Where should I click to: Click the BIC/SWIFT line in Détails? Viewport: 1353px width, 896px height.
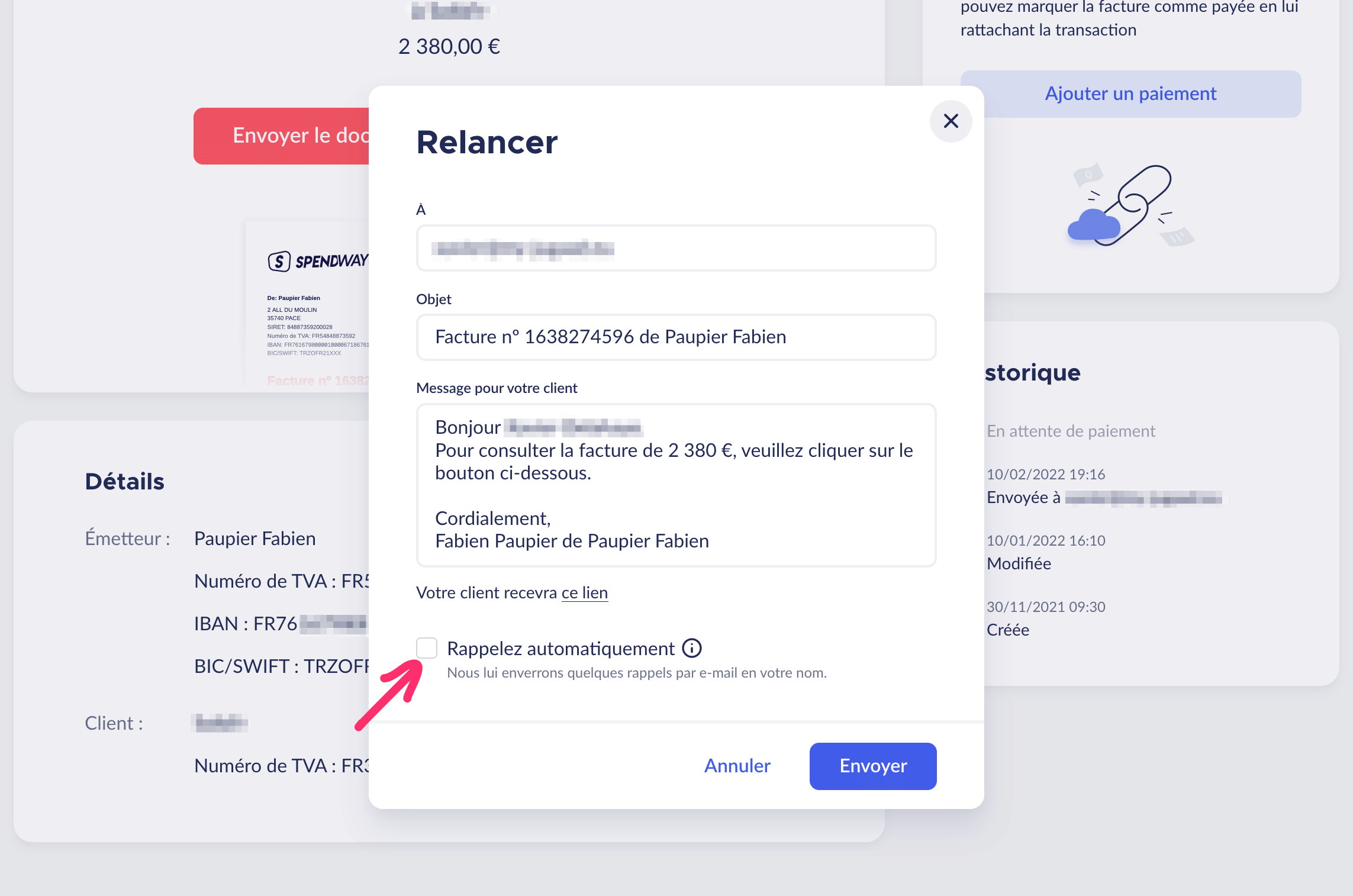282,666
